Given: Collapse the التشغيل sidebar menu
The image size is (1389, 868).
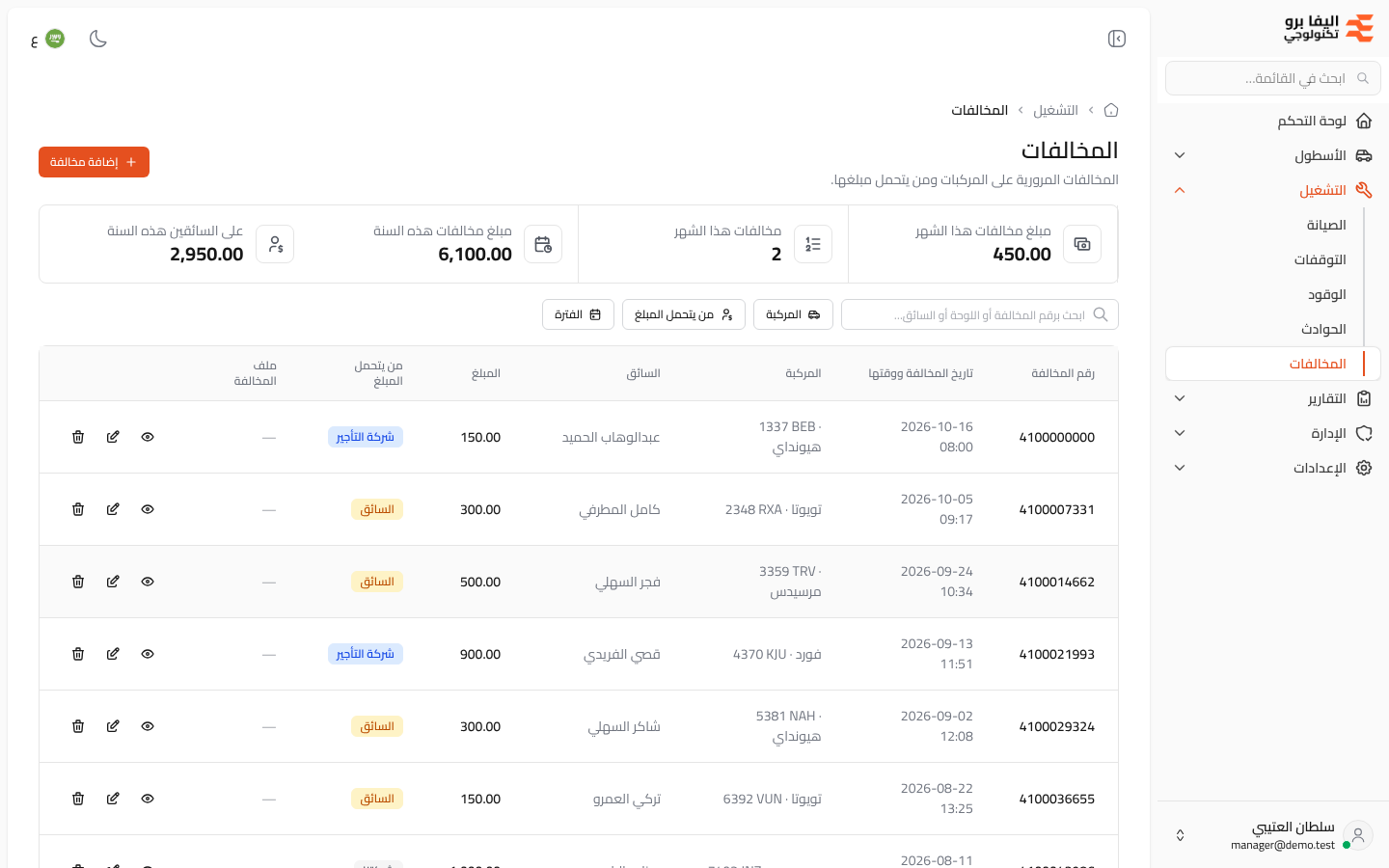Looking at the screenshot, I should (x=1273, y=190).
